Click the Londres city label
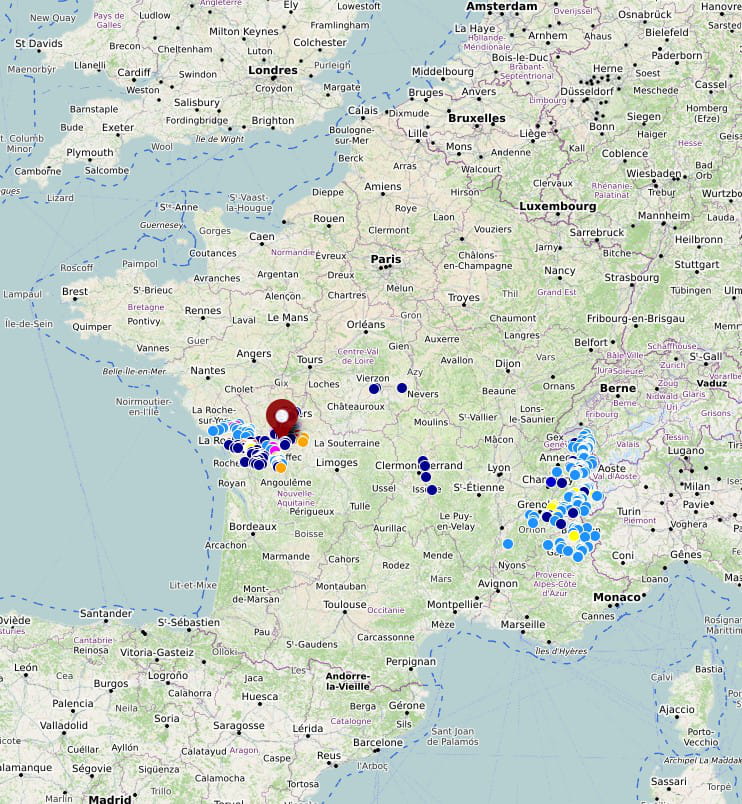The image size is (742, 804). [x=272, y=70]
